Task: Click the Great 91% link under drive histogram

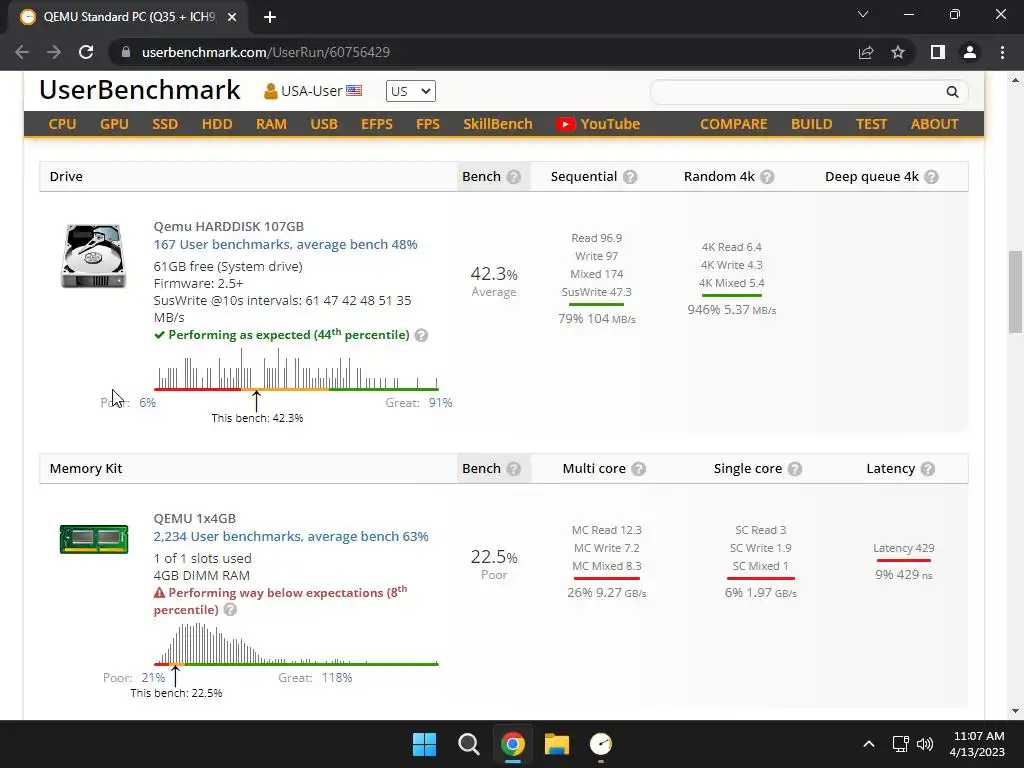Action: pyautogui.click(x=440, y=403)
